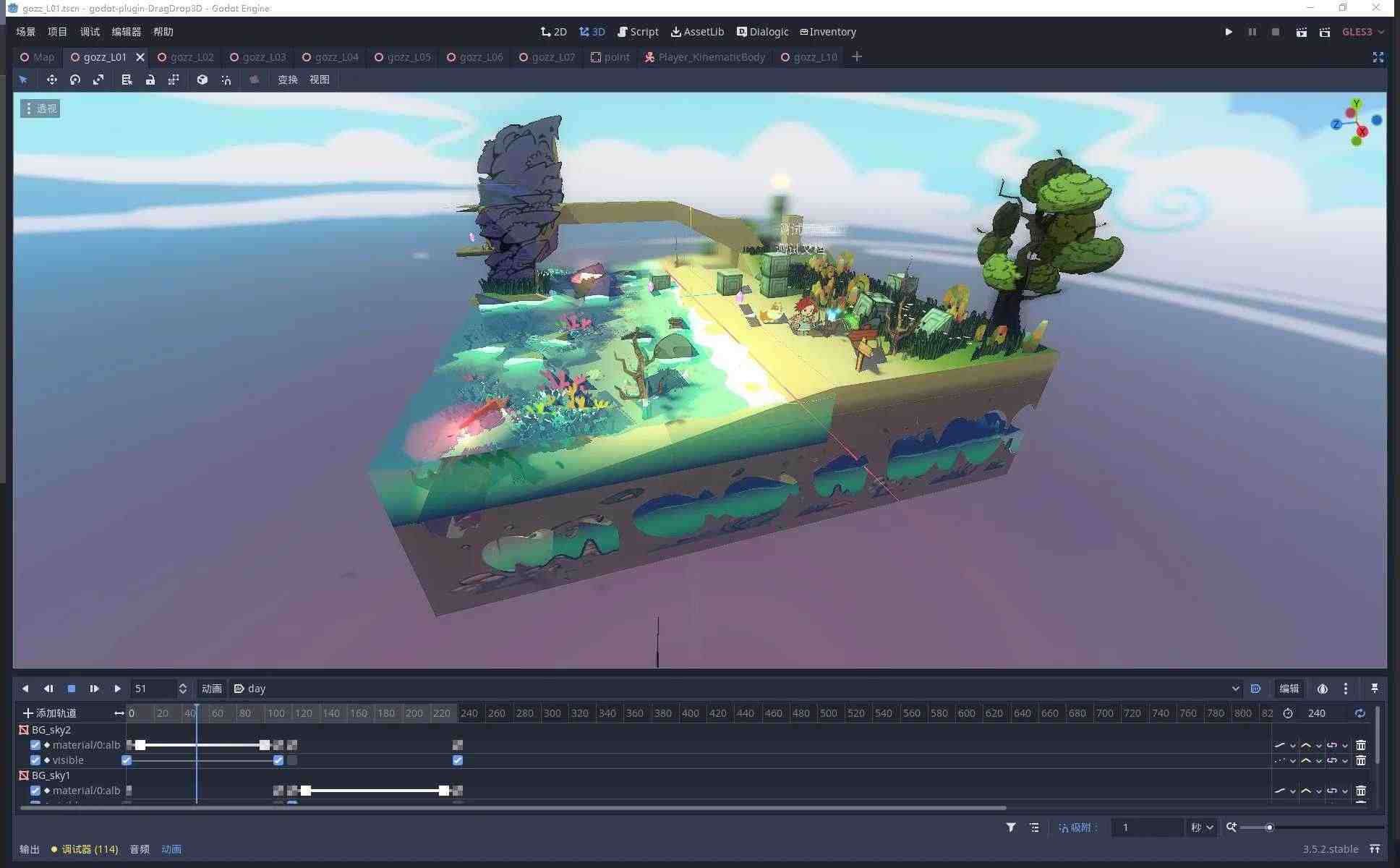Pin the animation player panel
The image size is (1400, 868).
pos(1374,689)
